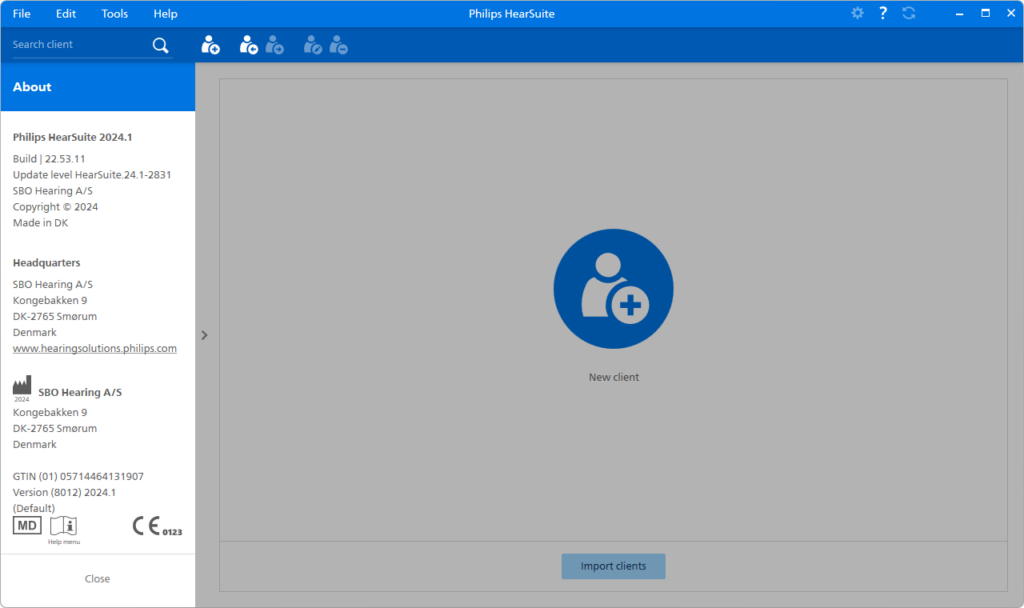Click the duplicate client toolbar icon
The image size is (1024, 608).
(x=275, y=44)
